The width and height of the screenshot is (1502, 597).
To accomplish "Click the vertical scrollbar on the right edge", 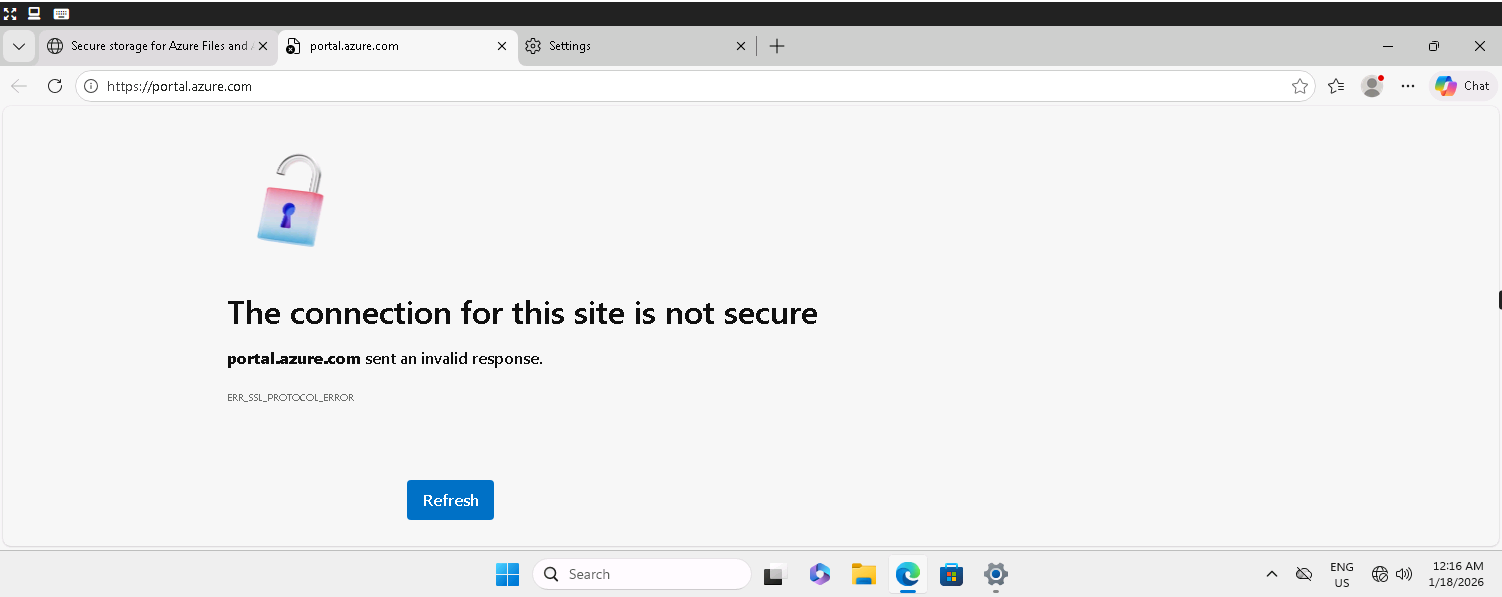I will point(1497,299).
